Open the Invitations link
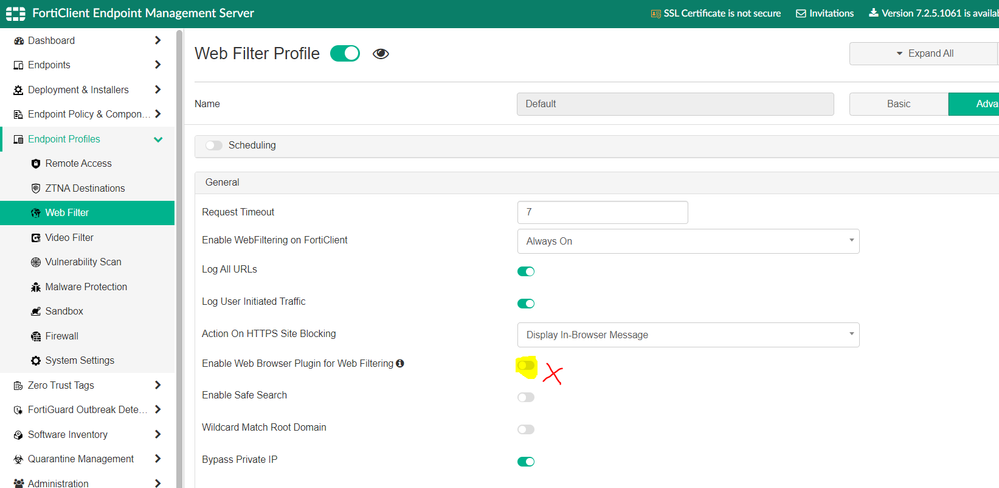The width and height of the screenshot is (999, 488). (831, 13)
